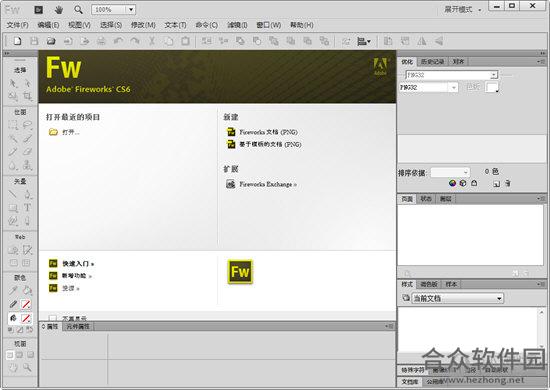
Task: Open the export file format PNG32 dropdown
Action: click(428, 87)
